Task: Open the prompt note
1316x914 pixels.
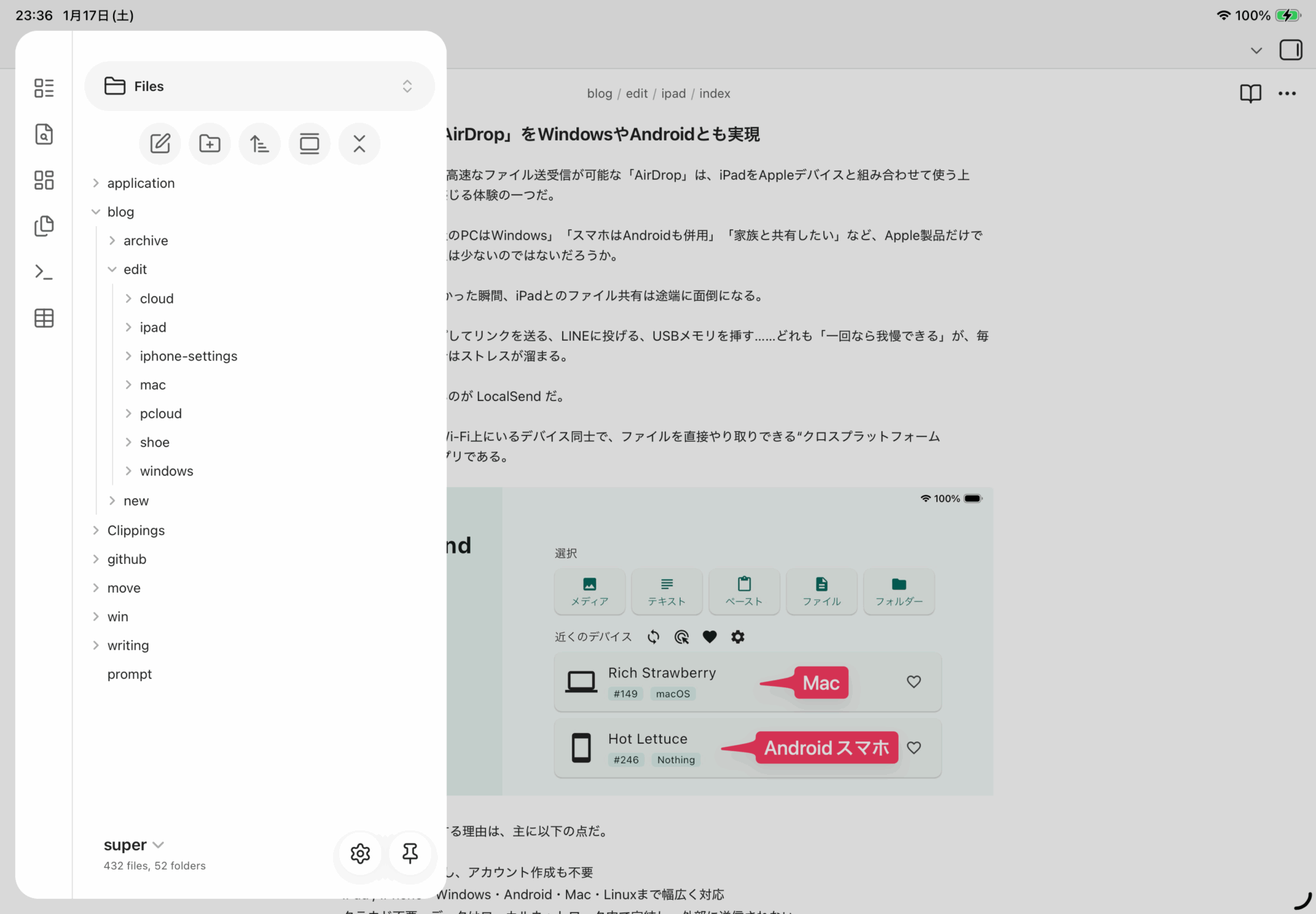Action: tap(130, 674)
